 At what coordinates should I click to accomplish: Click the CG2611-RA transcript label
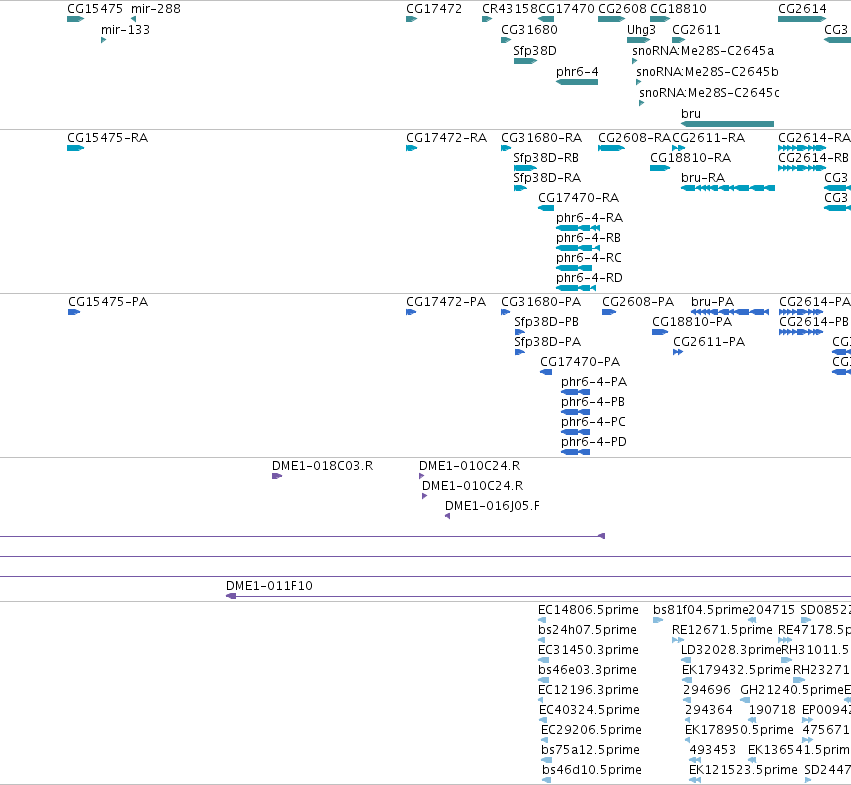(709, 138)
